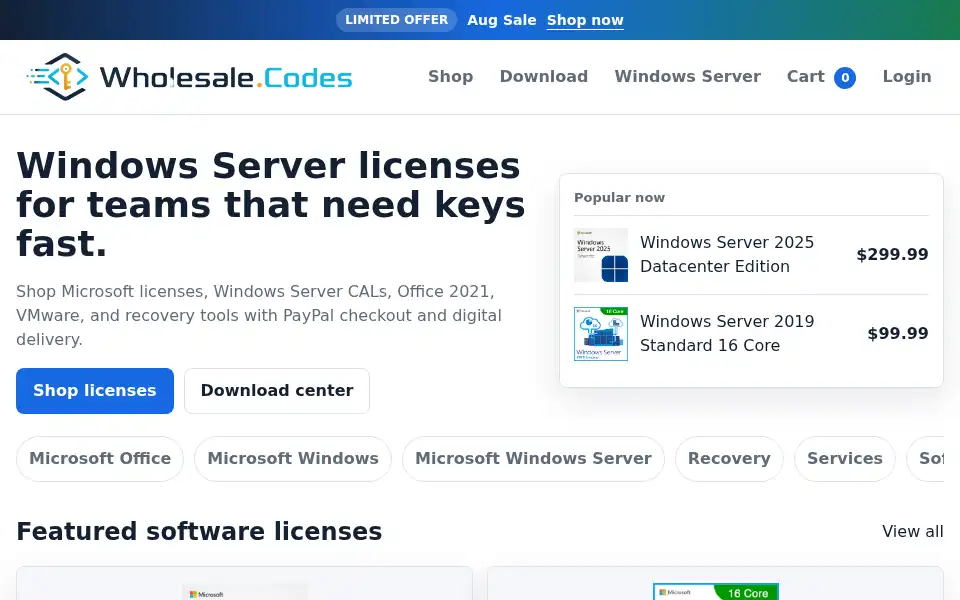Select Windows Server in the navigation
Viewport: 960px width, 600px height.
point(688,77)
